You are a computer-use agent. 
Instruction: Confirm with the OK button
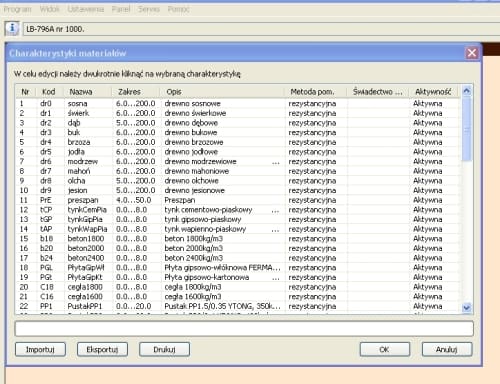pyautogui.click(x=385, y=349)
